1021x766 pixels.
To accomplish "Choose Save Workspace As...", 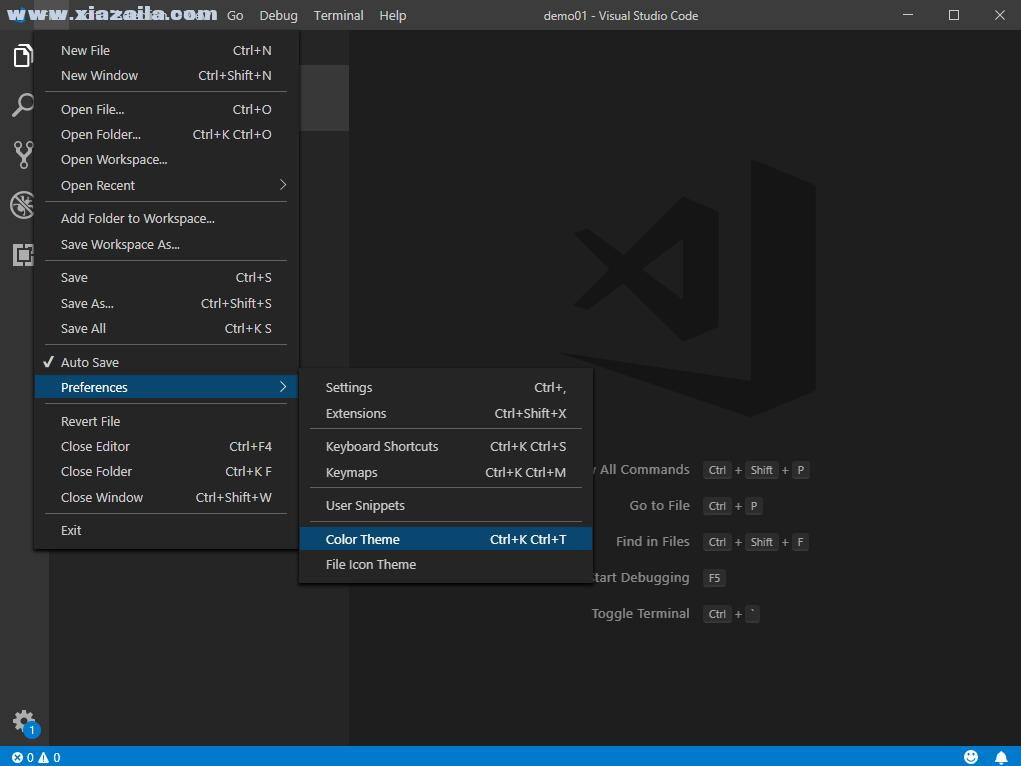I will (x=166, y=244).
